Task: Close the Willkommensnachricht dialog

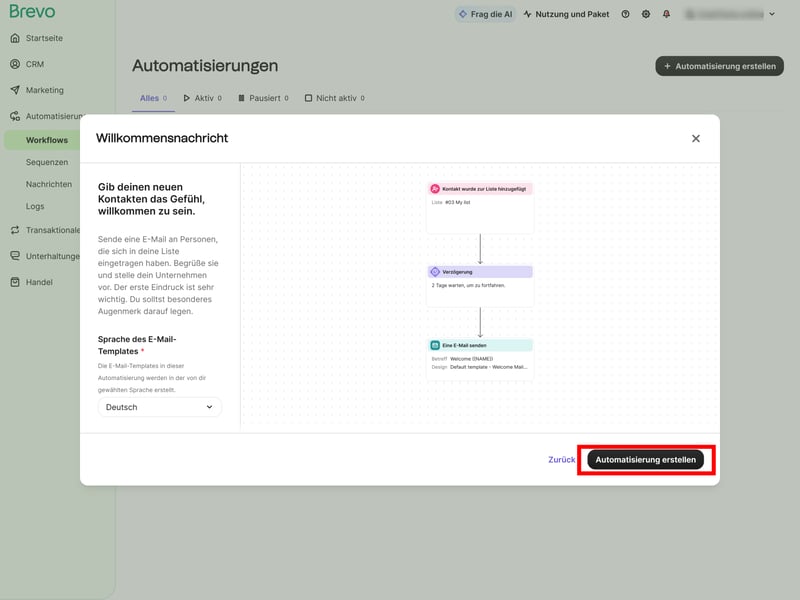Action: tap(696, 138)
